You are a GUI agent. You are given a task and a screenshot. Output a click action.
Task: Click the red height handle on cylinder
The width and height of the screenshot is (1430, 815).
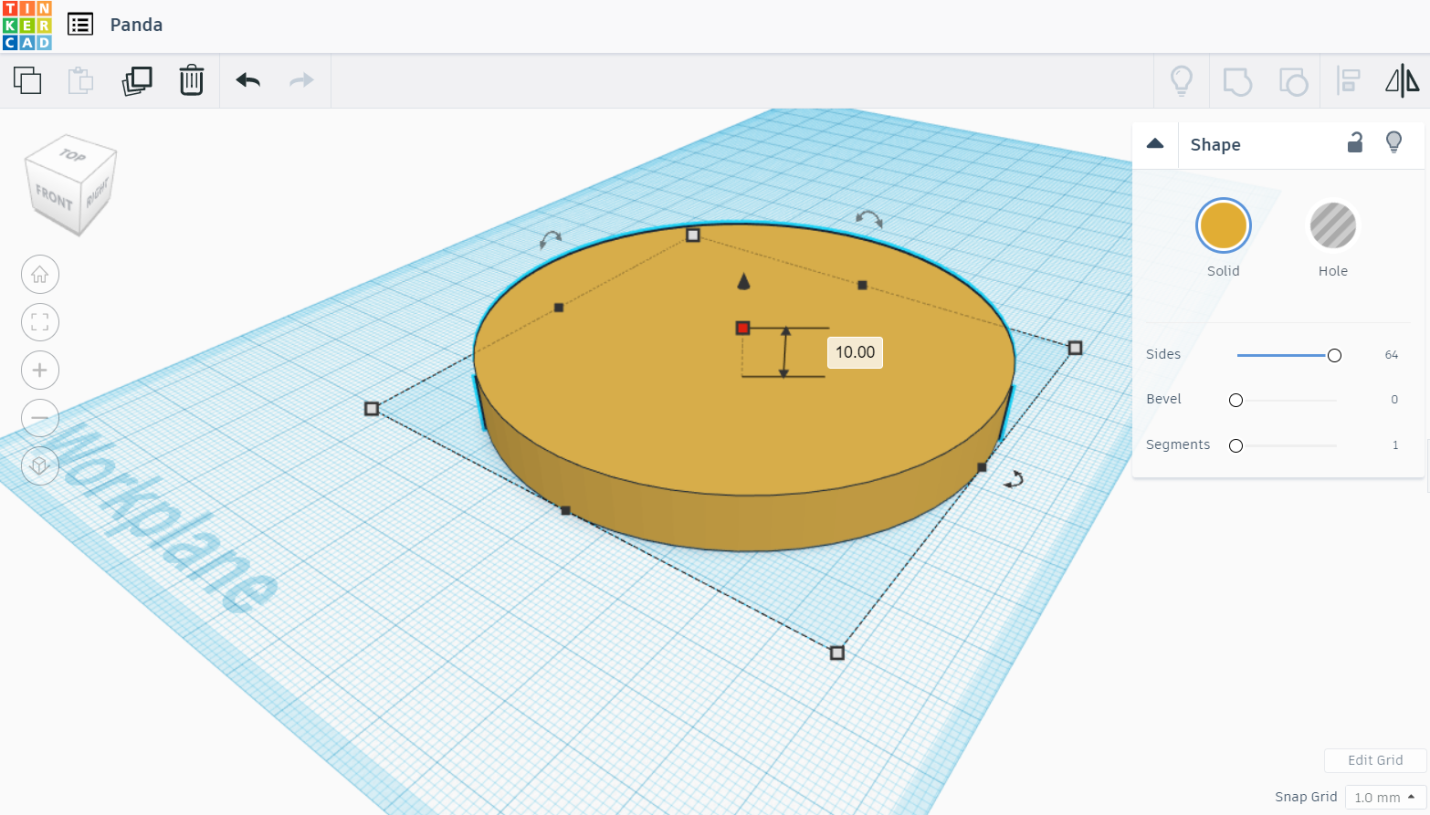pos(743,328)
